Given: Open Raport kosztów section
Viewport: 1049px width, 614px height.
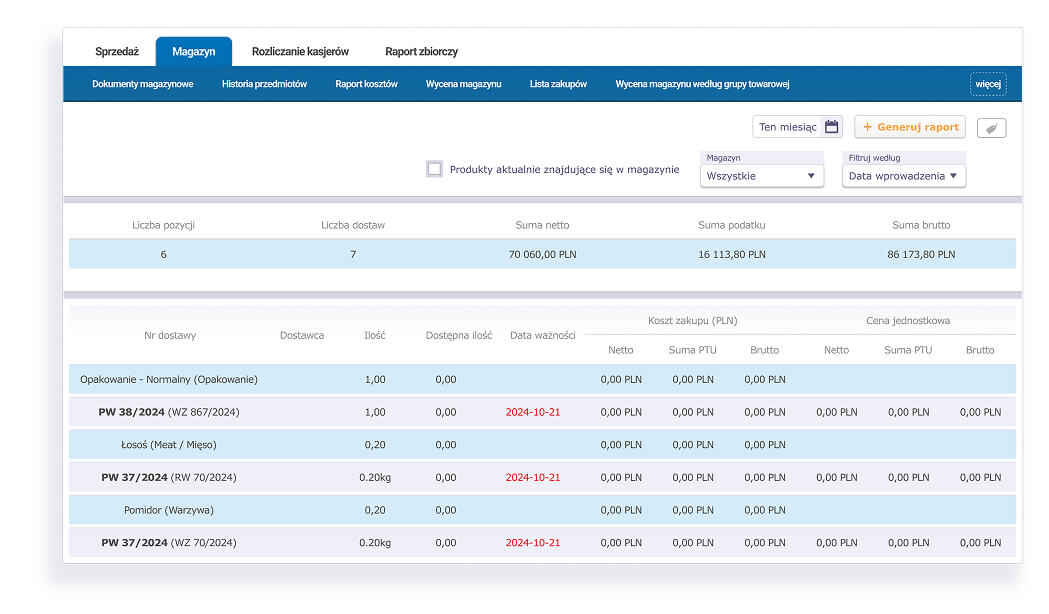Looking at the screenshot, I should pos(367,84).
